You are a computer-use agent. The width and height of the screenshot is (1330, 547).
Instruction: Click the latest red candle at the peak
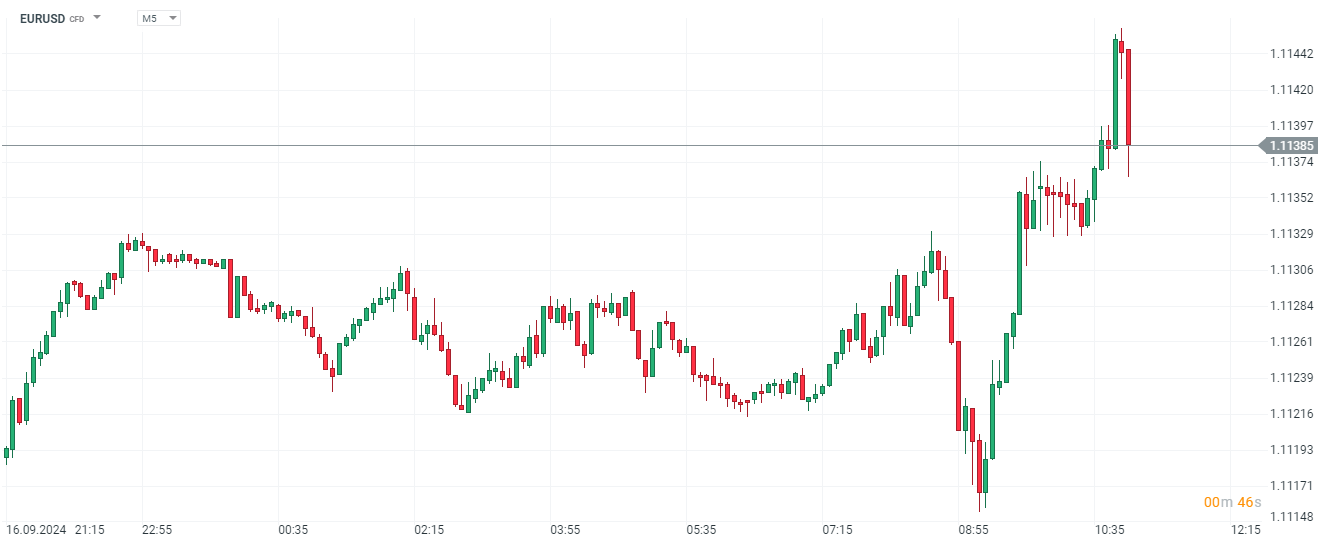[x=1128, y=97]
